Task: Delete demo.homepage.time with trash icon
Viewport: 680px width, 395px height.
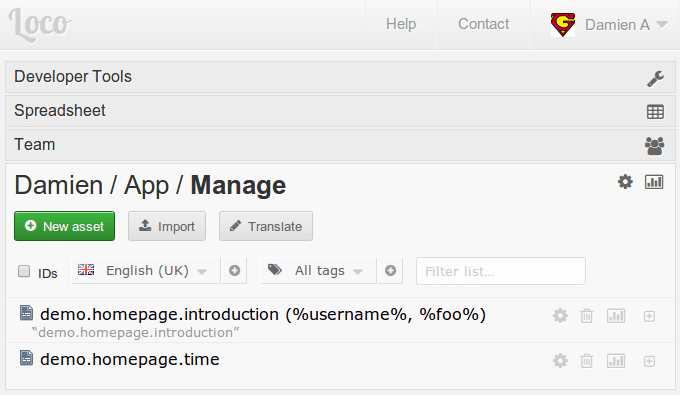Action: (x=586, y=361)
